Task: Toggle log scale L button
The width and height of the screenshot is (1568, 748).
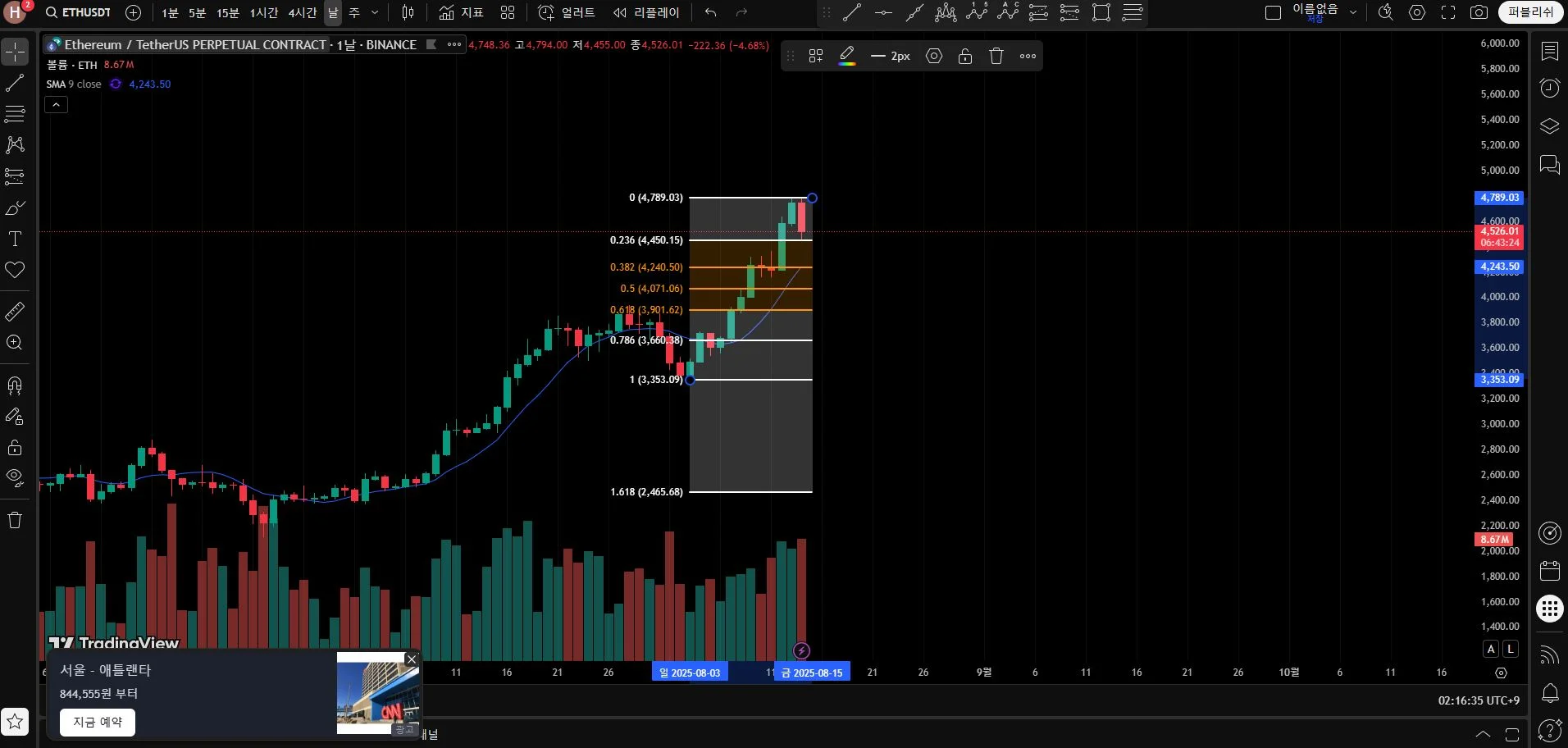Action: (x=1511, y=649)
